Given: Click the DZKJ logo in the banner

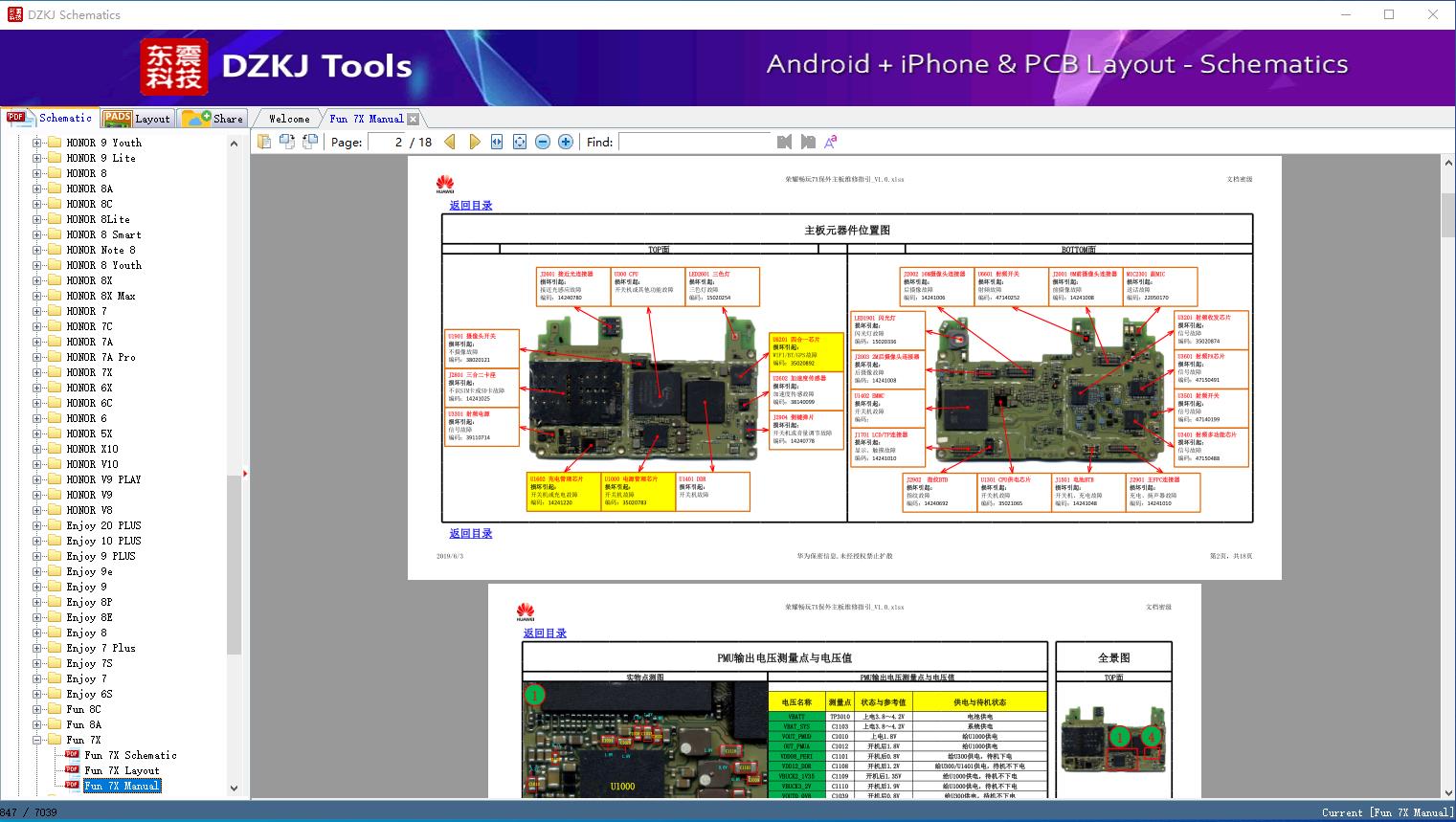Looking at the screenshot, I should click(175, 66).
